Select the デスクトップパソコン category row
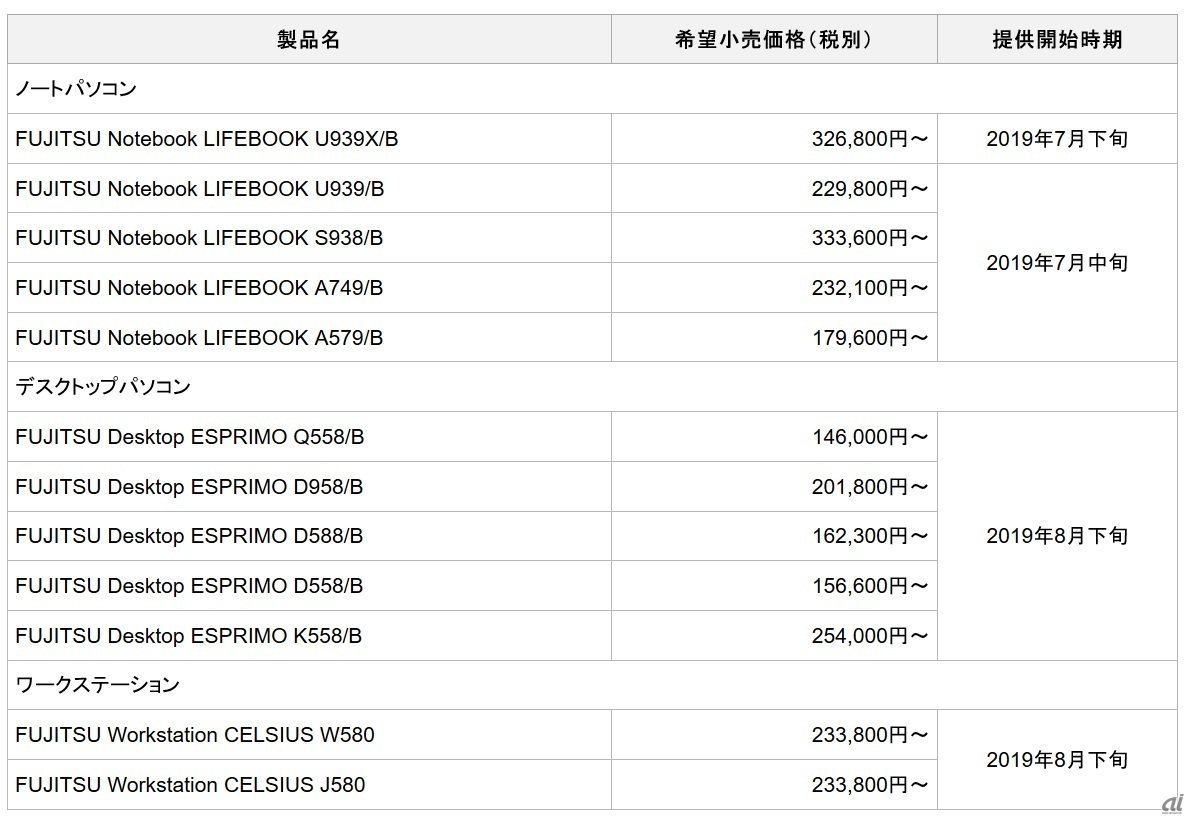Image resolution: width=1191 pixels, height=822 pixels. [x=103, y=387]
